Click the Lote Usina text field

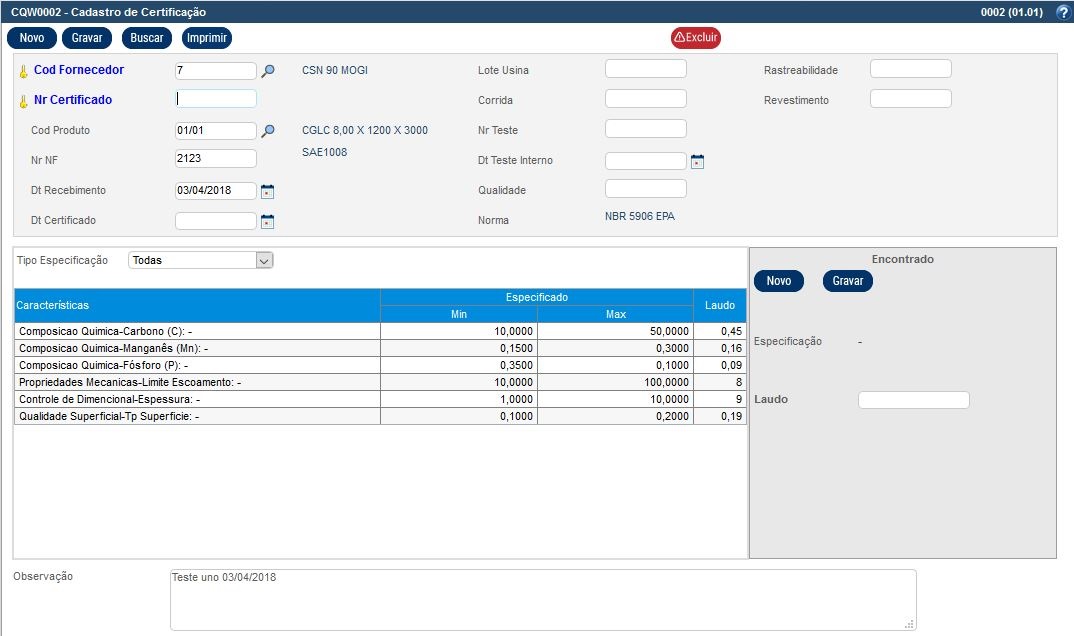click(x=646, y=69)
